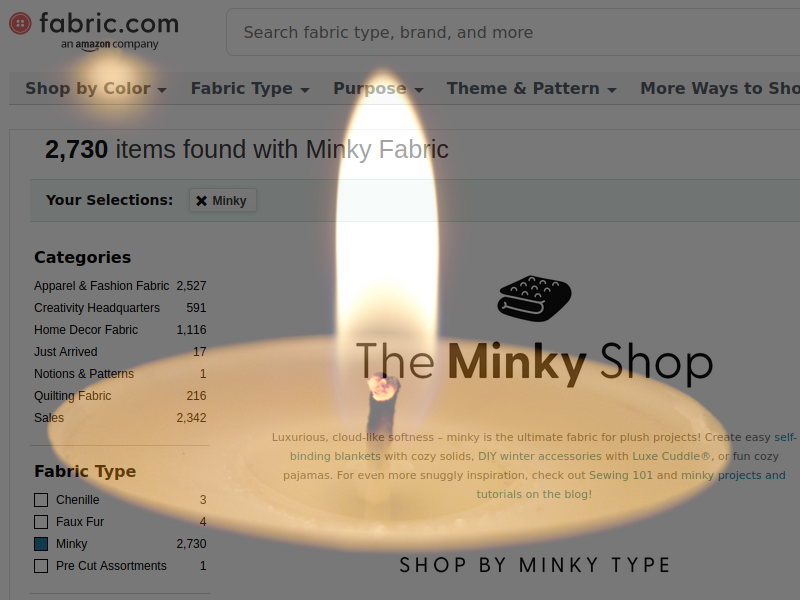Viewport: 800px width, 600px height.
Task: Tick the Pre Cut Assortments checkbox
Action: coord(41,566)
